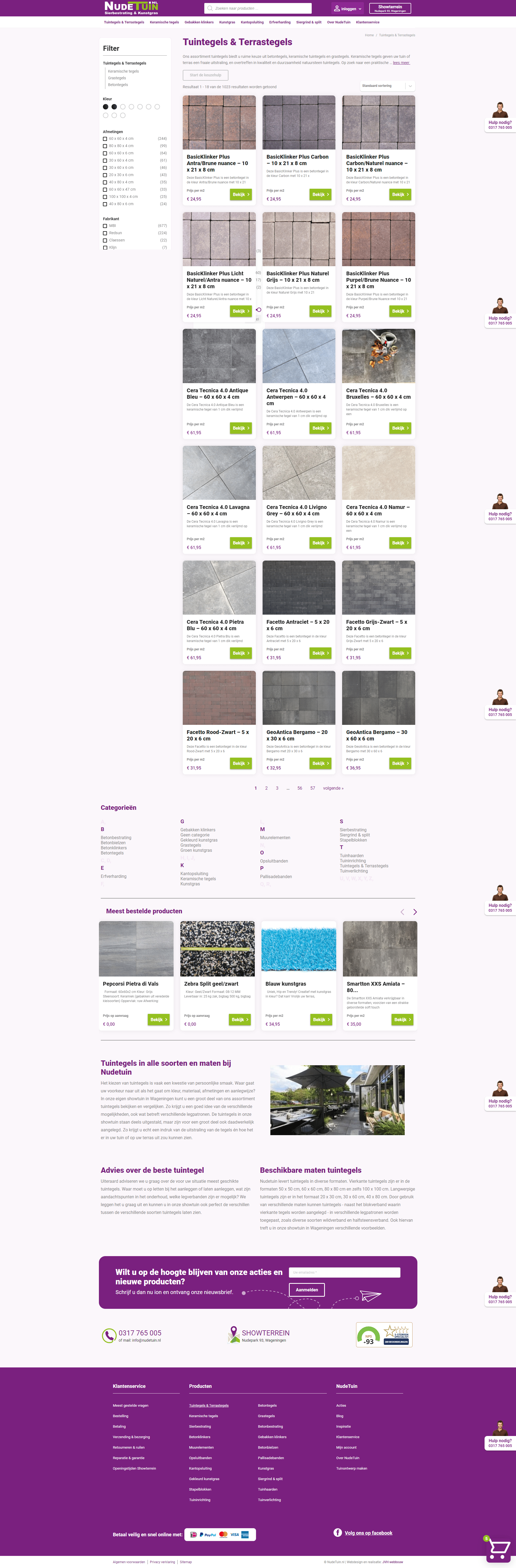Show next items in Meest bestelde producten carousel
Viewport: 516px width, 1568px height.
point(415,912)
